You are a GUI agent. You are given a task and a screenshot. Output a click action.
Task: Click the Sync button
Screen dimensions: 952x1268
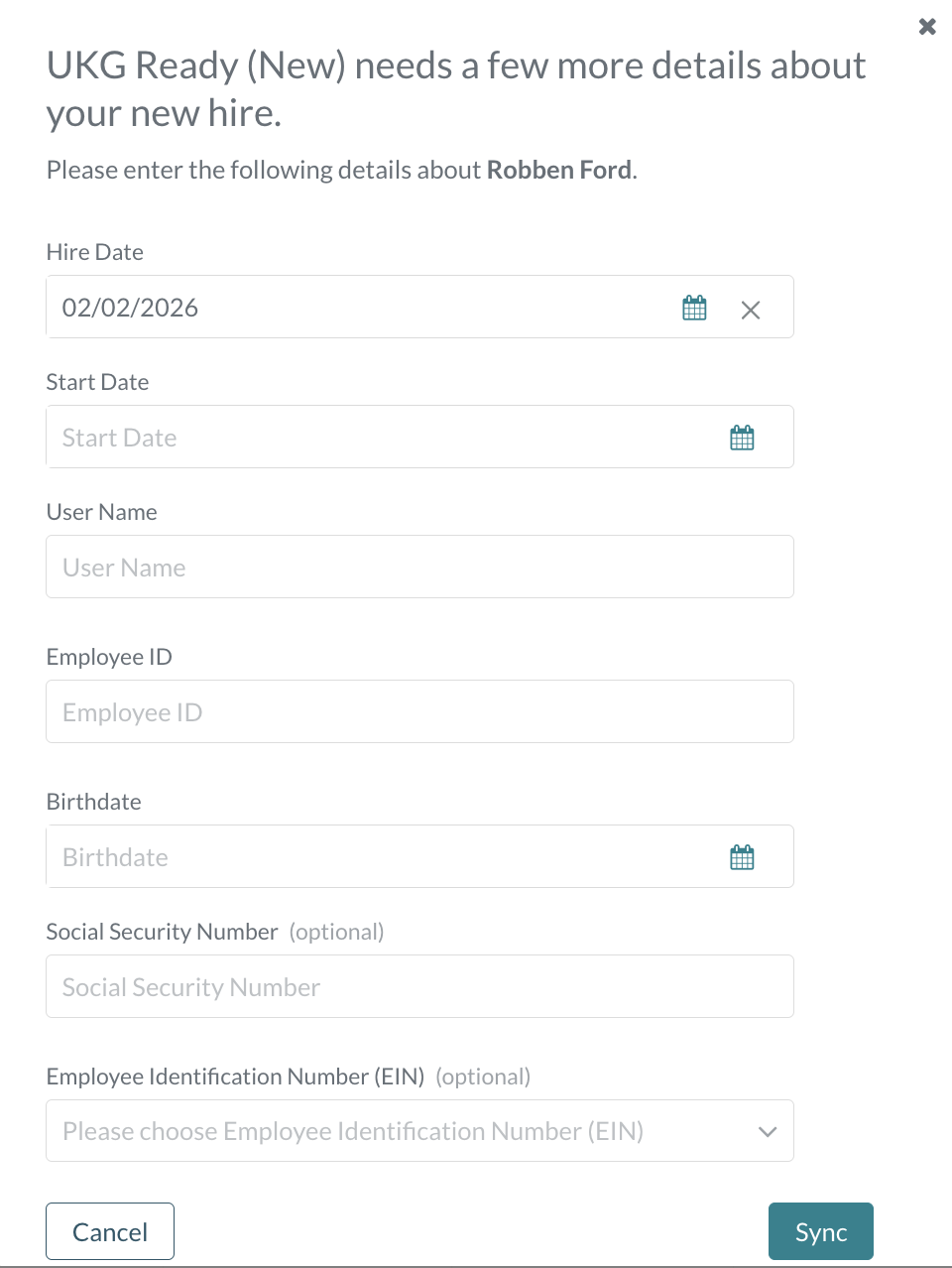[821, 1231]
